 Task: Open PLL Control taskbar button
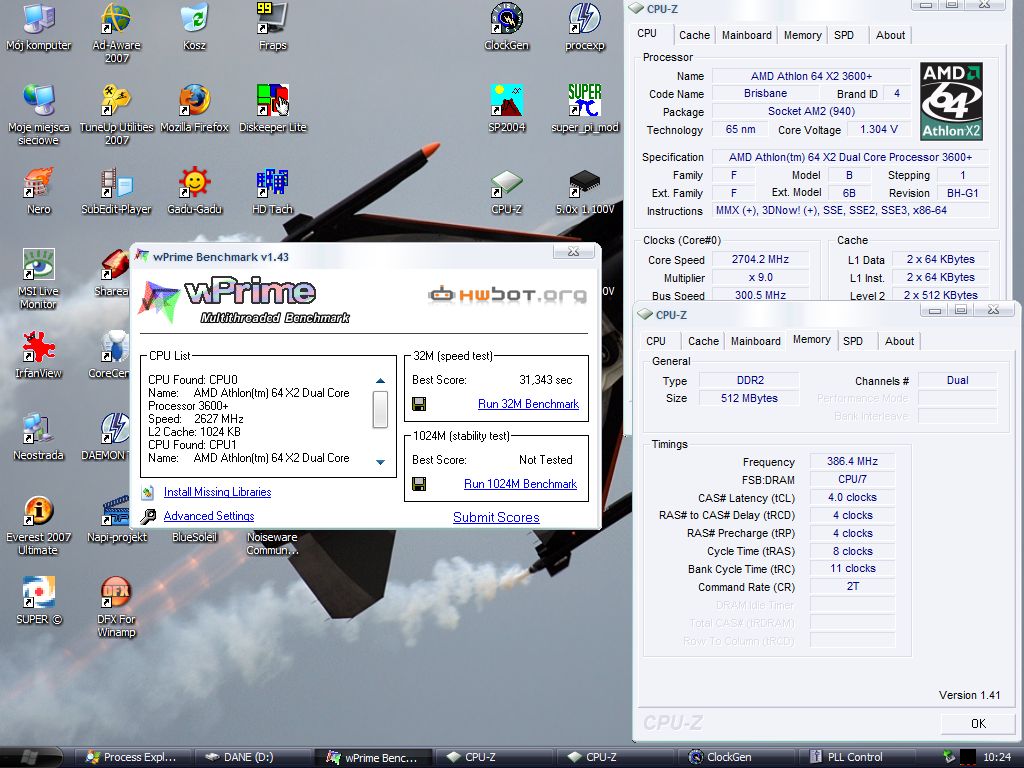coord(857,758)
